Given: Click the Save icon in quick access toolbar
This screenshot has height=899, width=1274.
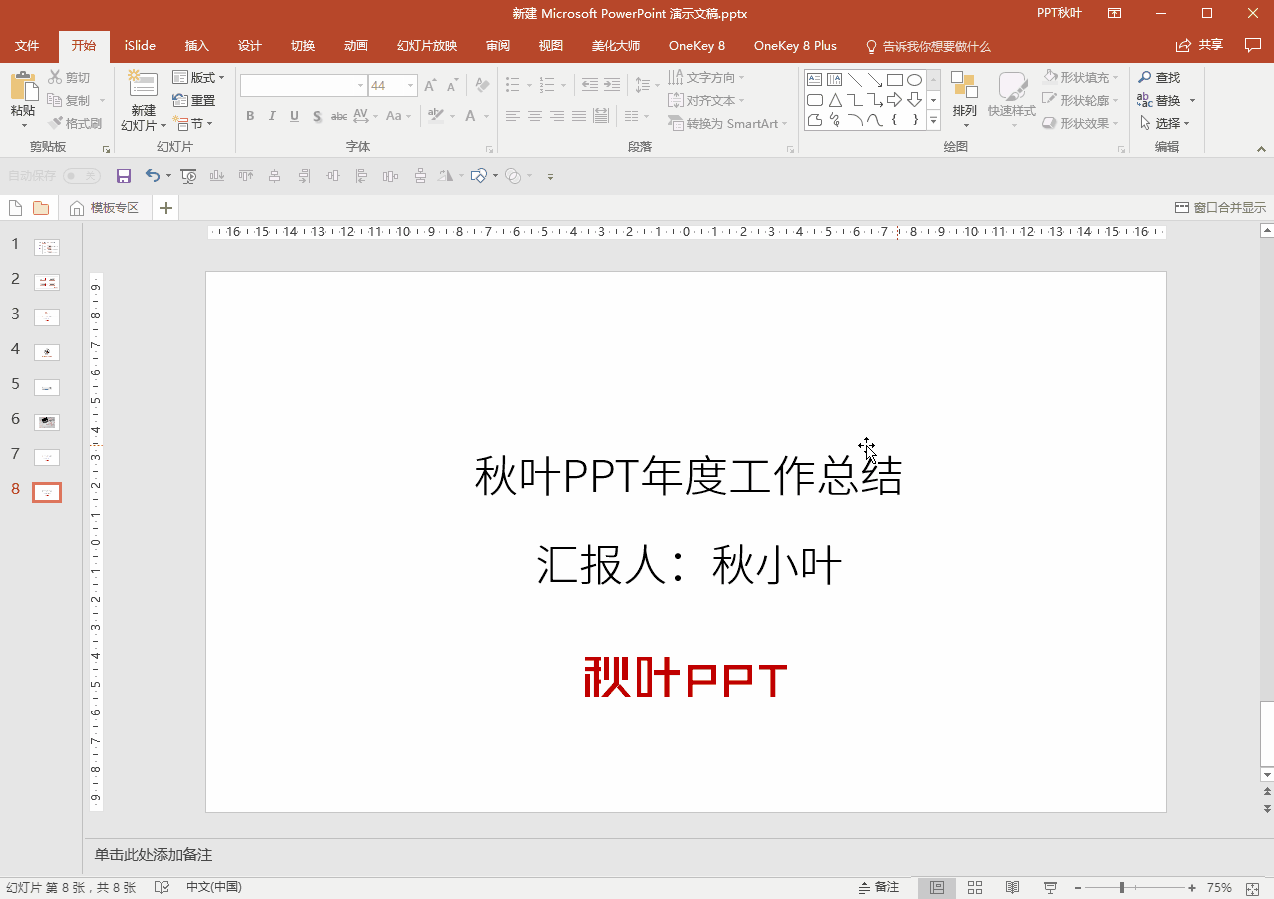Looking at the screenshot, I should 124,176.
